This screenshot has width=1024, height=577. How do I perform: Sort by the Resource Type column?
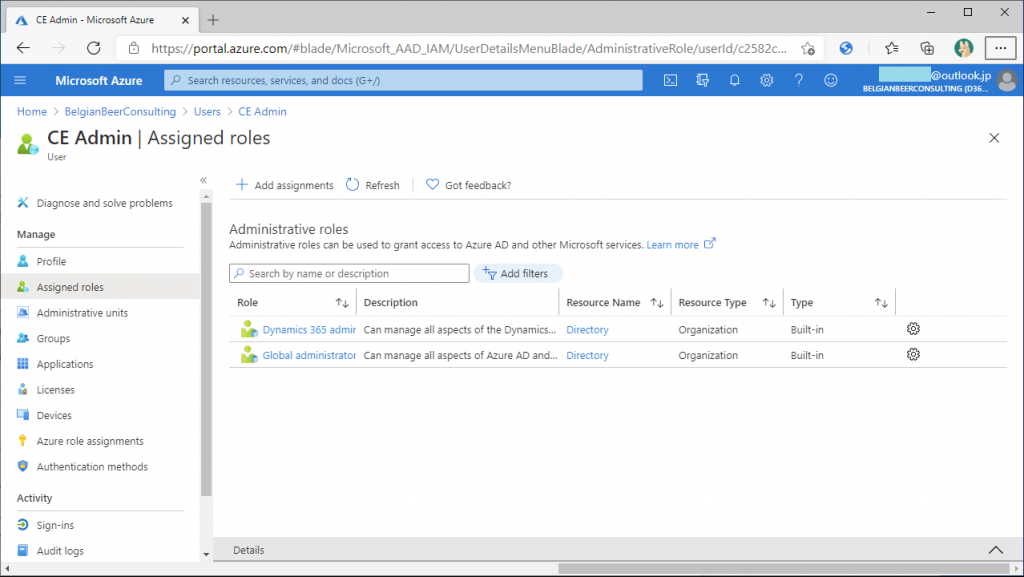769,303
